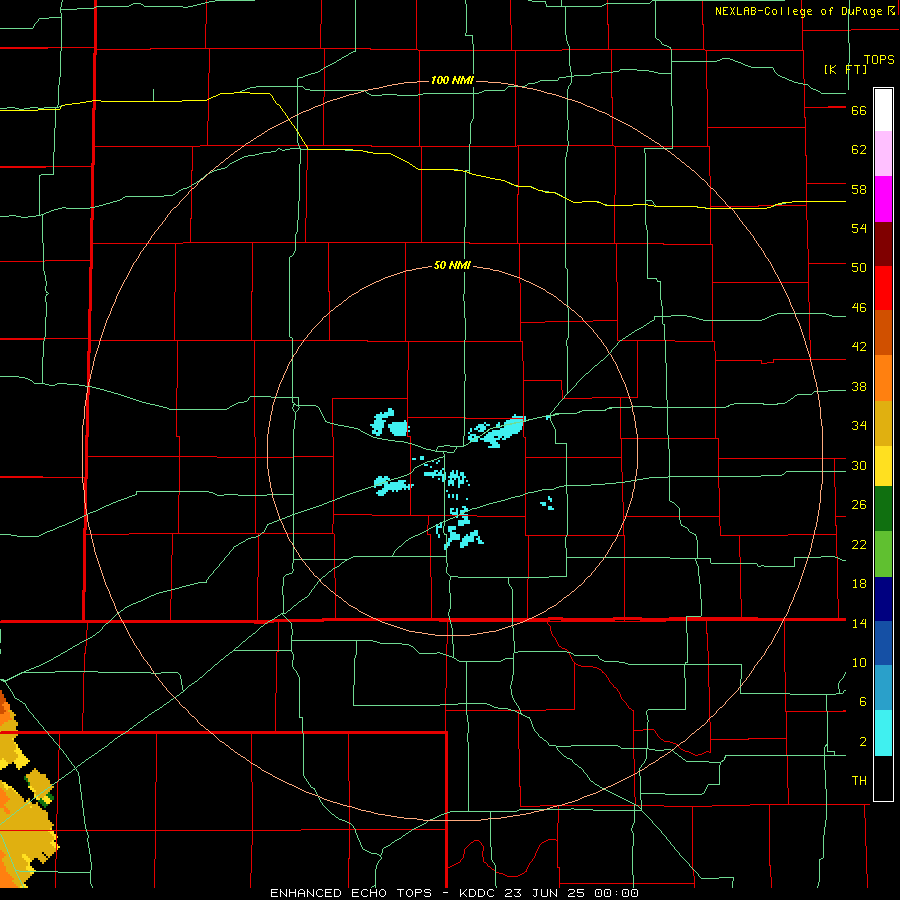
Task: Click the legend value "54"
Action: pos(859,228)
